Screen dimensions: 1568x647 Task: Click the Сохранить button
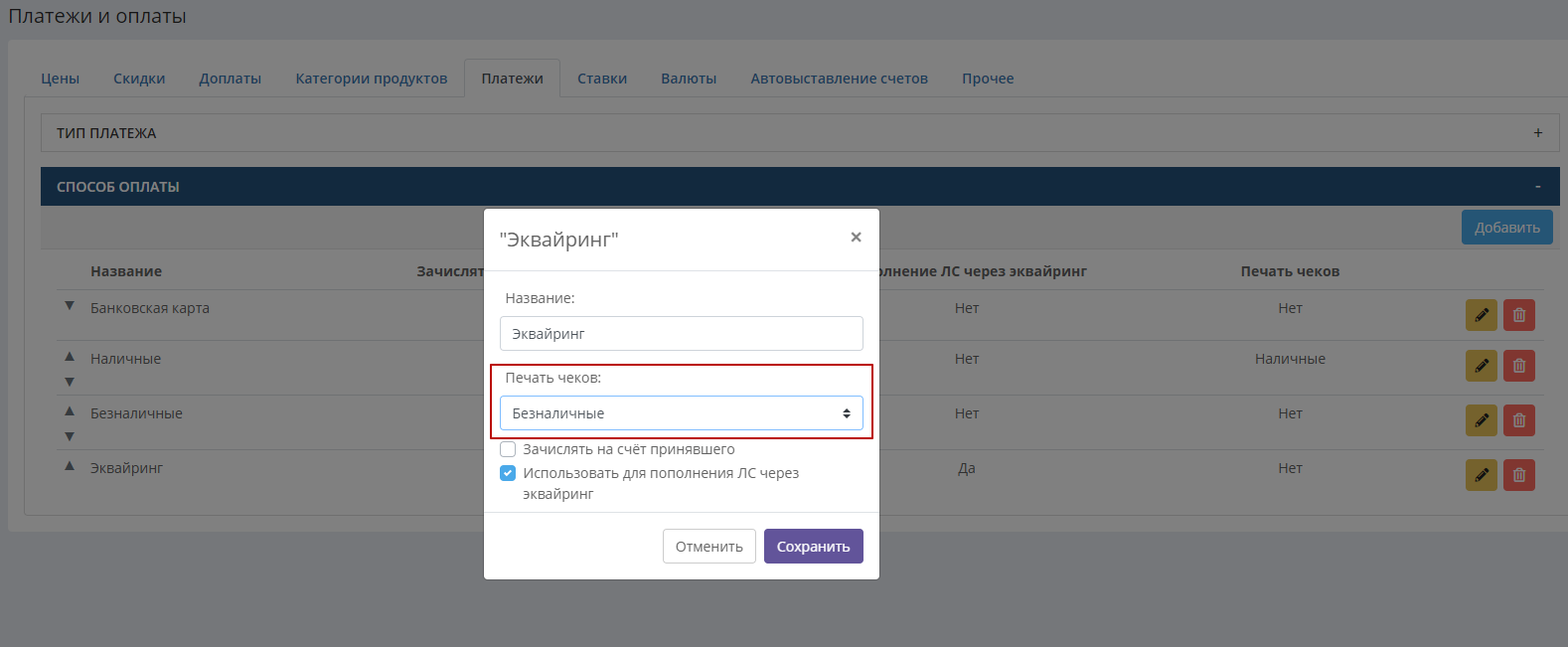(813, 547)
